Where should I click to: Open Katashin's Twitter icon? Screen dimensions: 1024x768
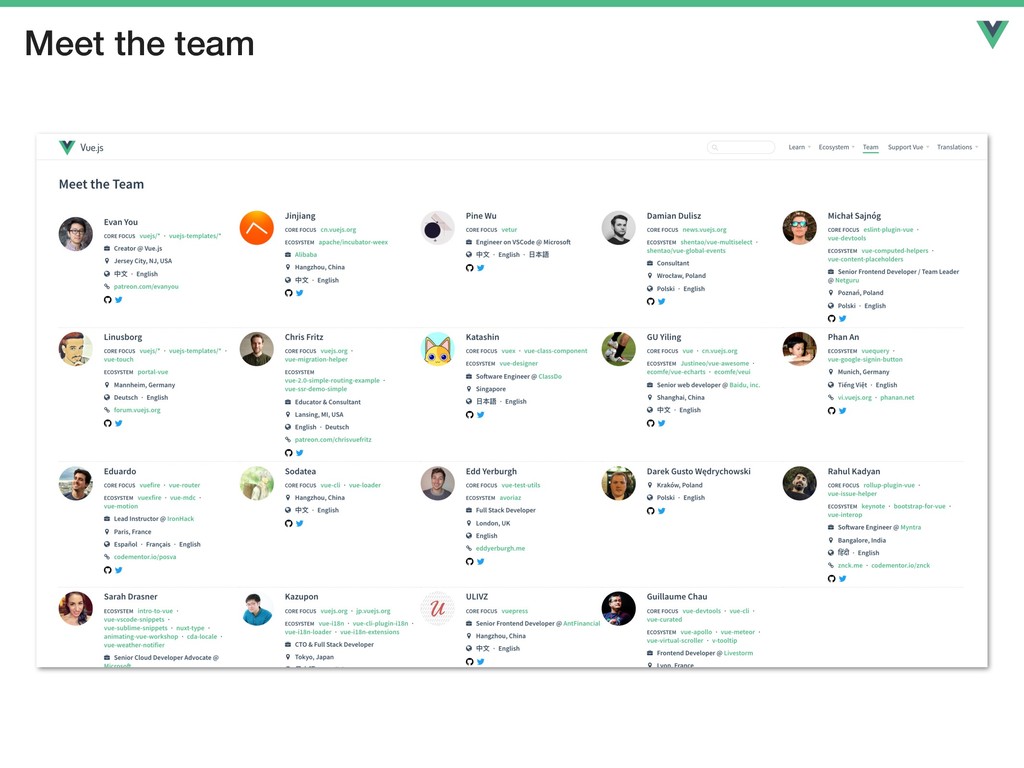[x=481, y=415]
